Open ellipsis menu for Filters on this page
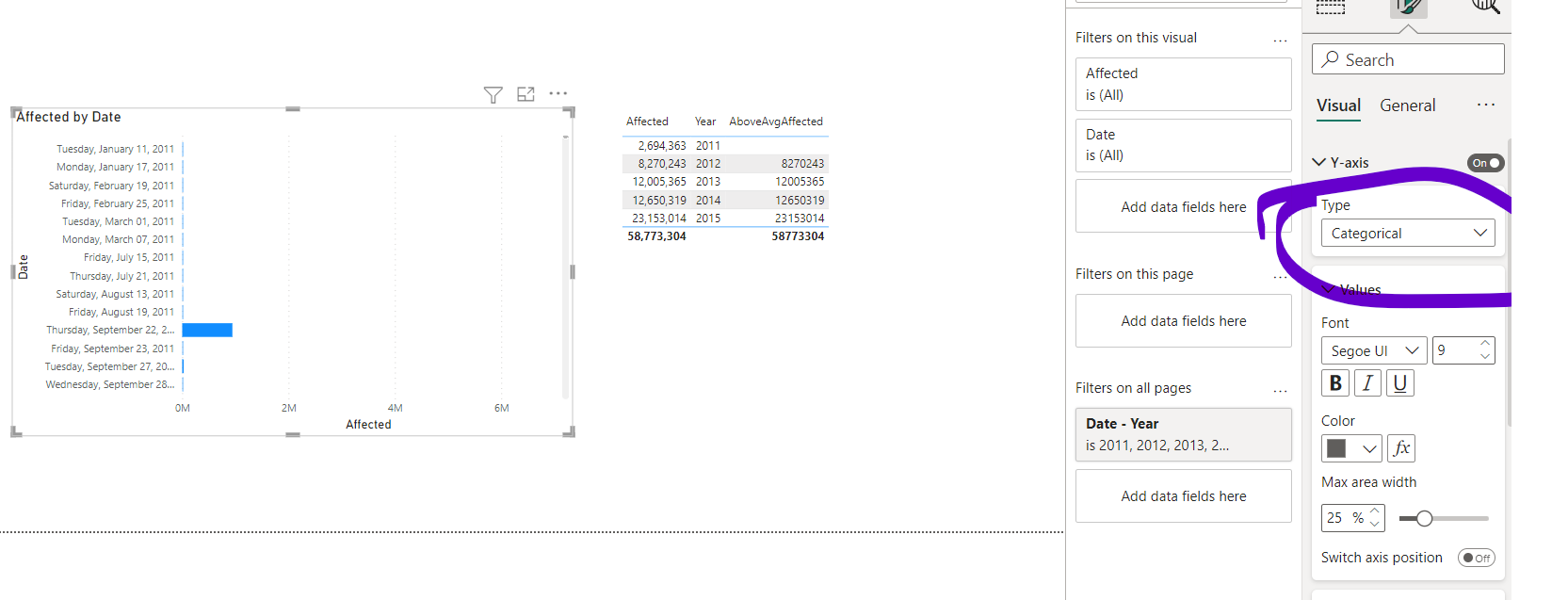 (1280, 277)
